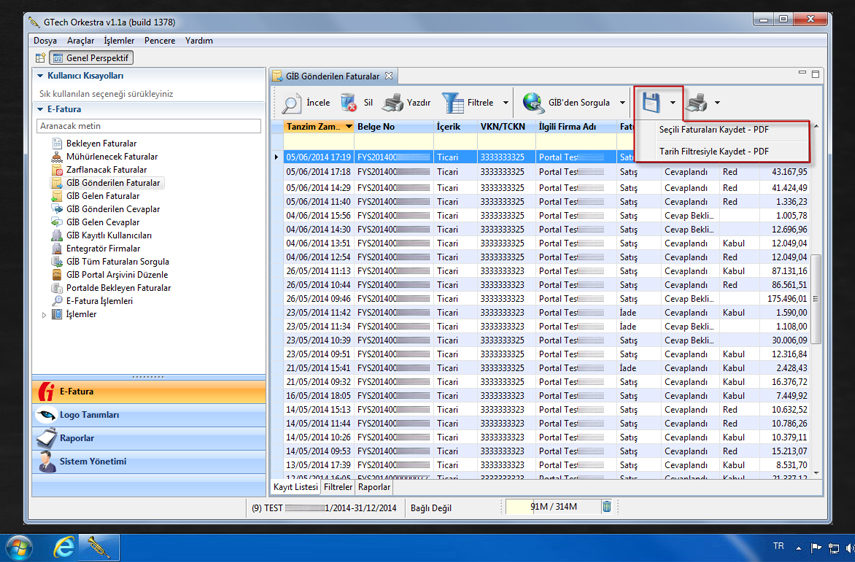Click the Genel Perspektif button
855x562 pixels.
[91, 58]
